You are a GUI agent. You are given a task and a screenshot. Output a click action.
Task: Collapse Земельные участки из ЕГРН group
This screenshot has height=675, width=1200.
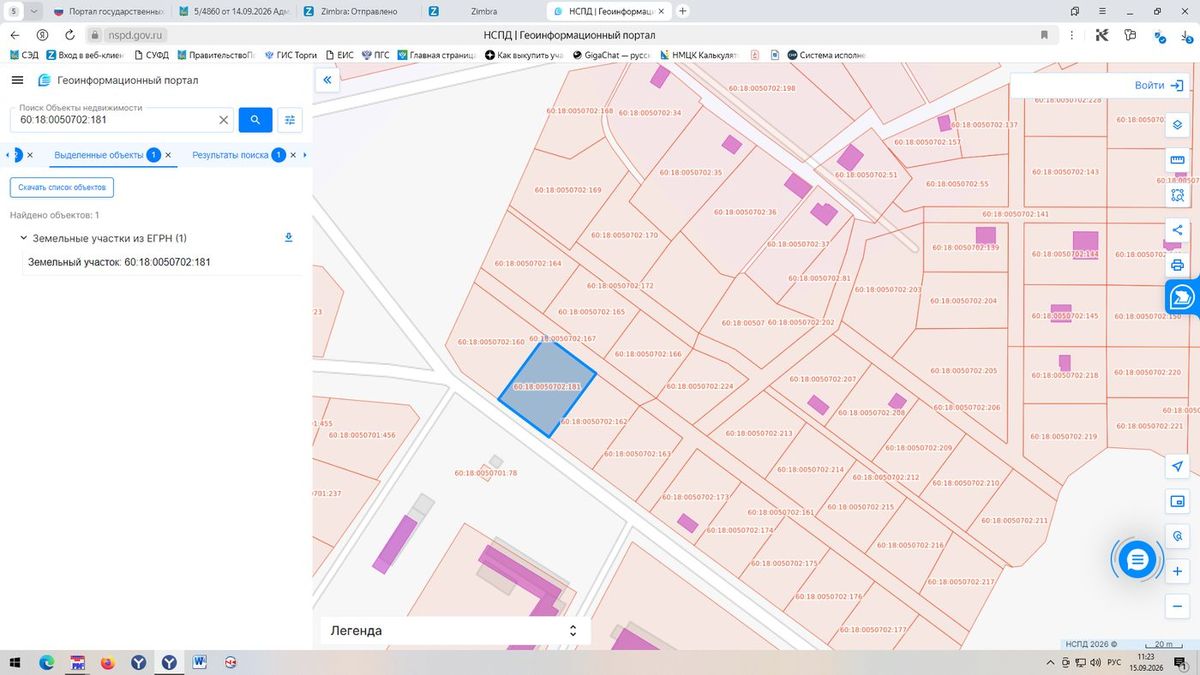coord(23,238)
